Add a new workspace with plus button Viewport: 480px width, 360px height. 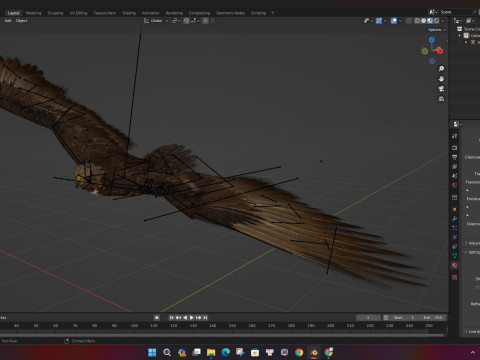(x=273, y=13)
